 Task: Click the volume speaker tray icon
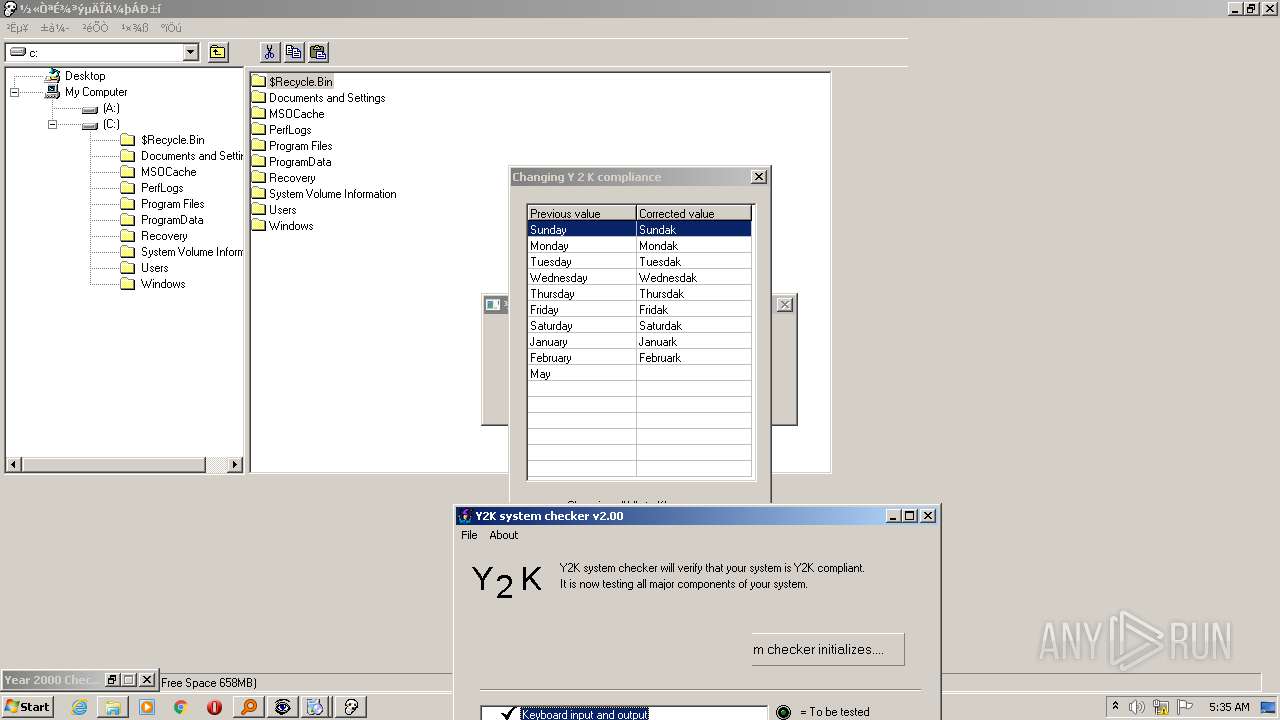pyautogui.click(x=1137, y=707)
